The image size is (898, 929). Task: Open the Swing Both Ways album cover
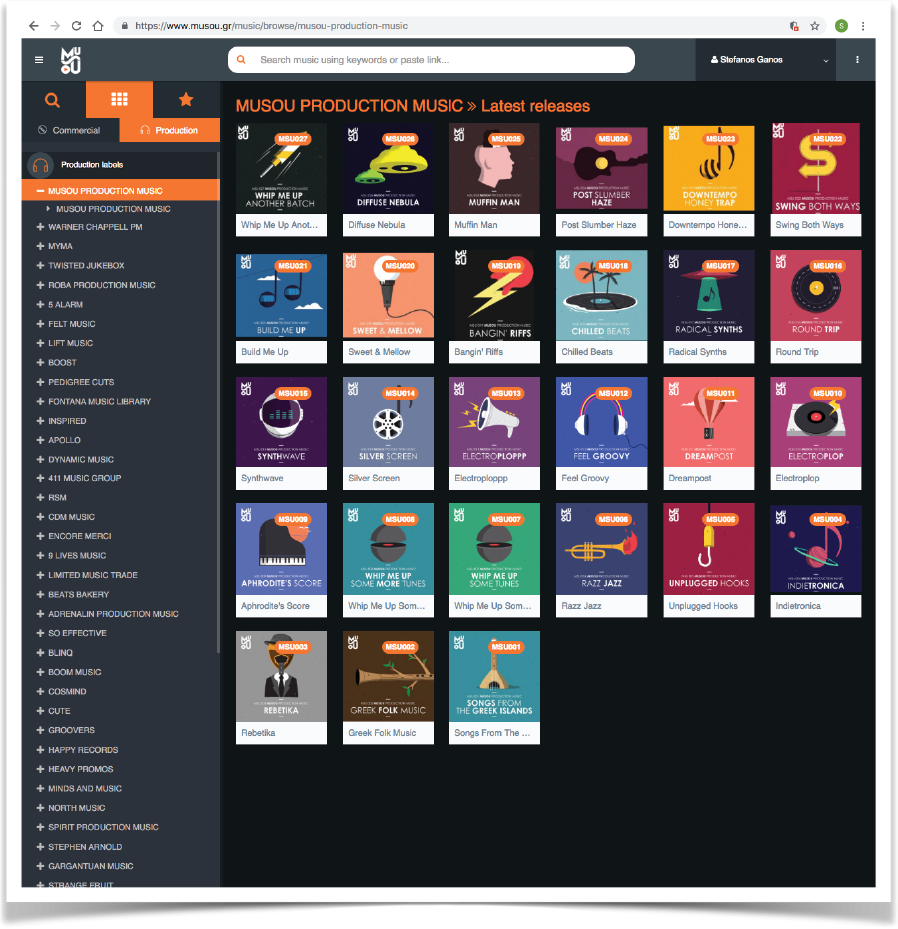816,168
